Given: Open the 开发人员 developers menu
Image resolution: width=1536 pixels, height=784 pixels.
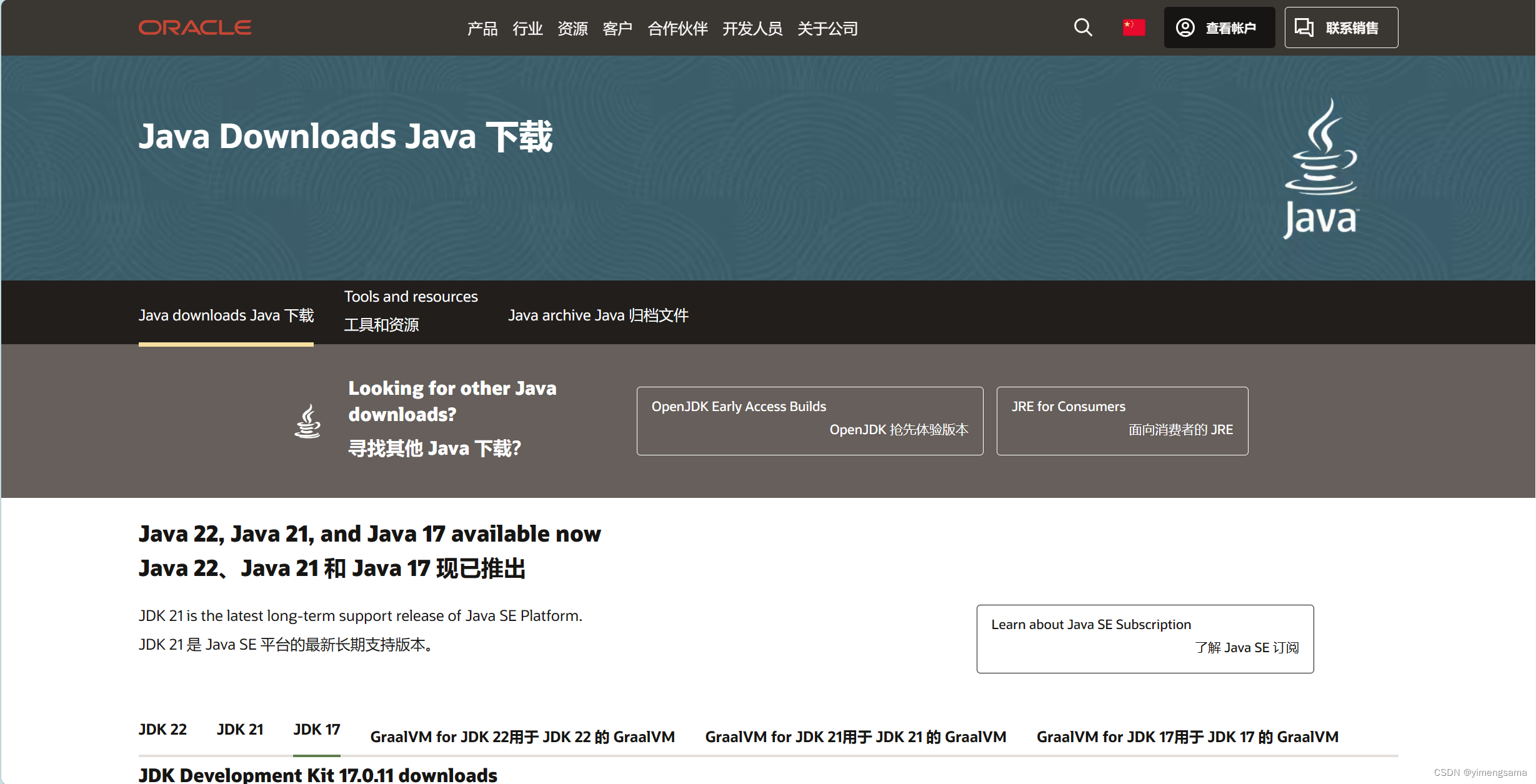Looking at the screenshot, I should click(x=752, y=29).
